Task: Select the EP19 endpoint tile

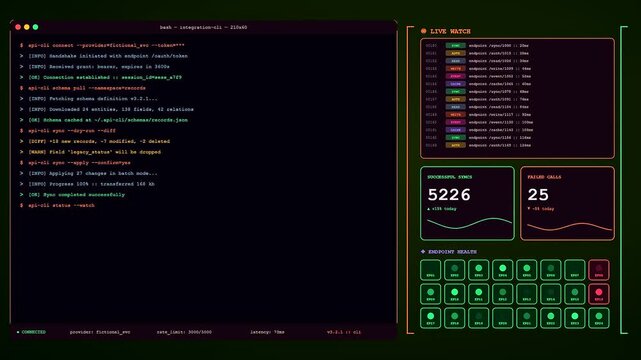Action: [479, 318]
